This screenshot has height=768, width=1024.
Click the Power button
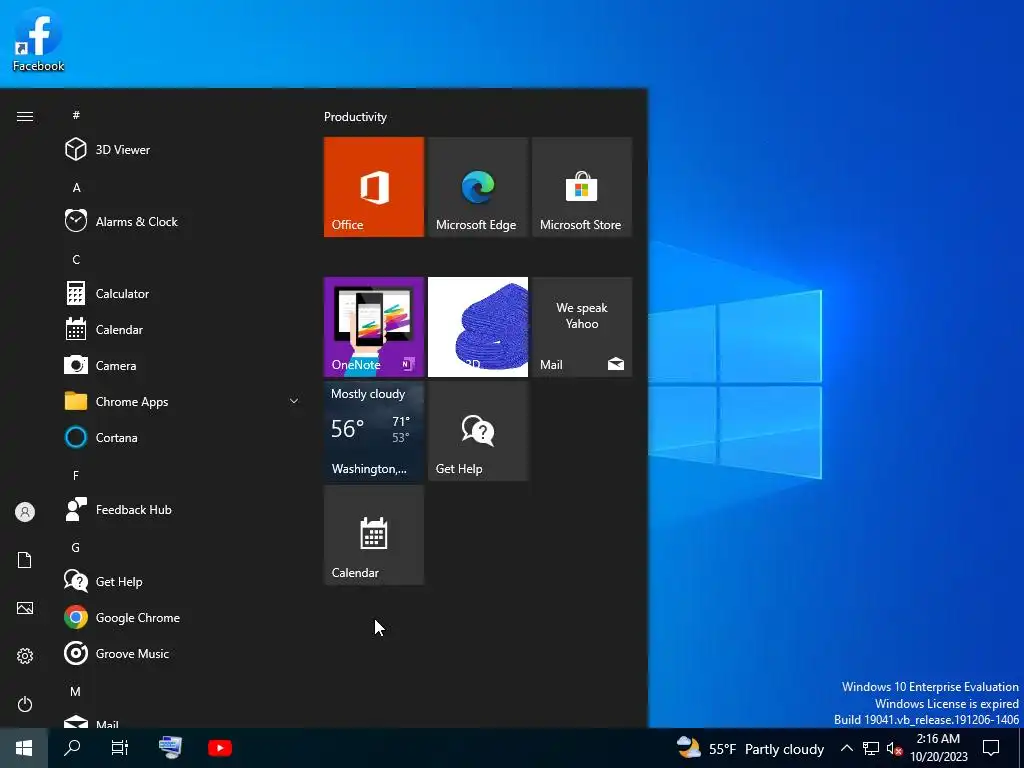[x=25, y=704]
